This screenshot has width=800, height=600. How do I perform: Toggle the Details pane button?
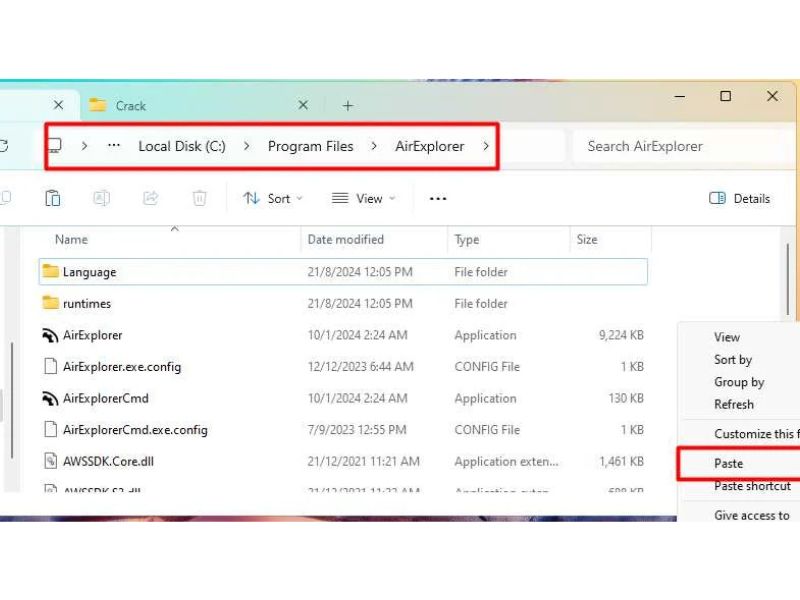739,198
